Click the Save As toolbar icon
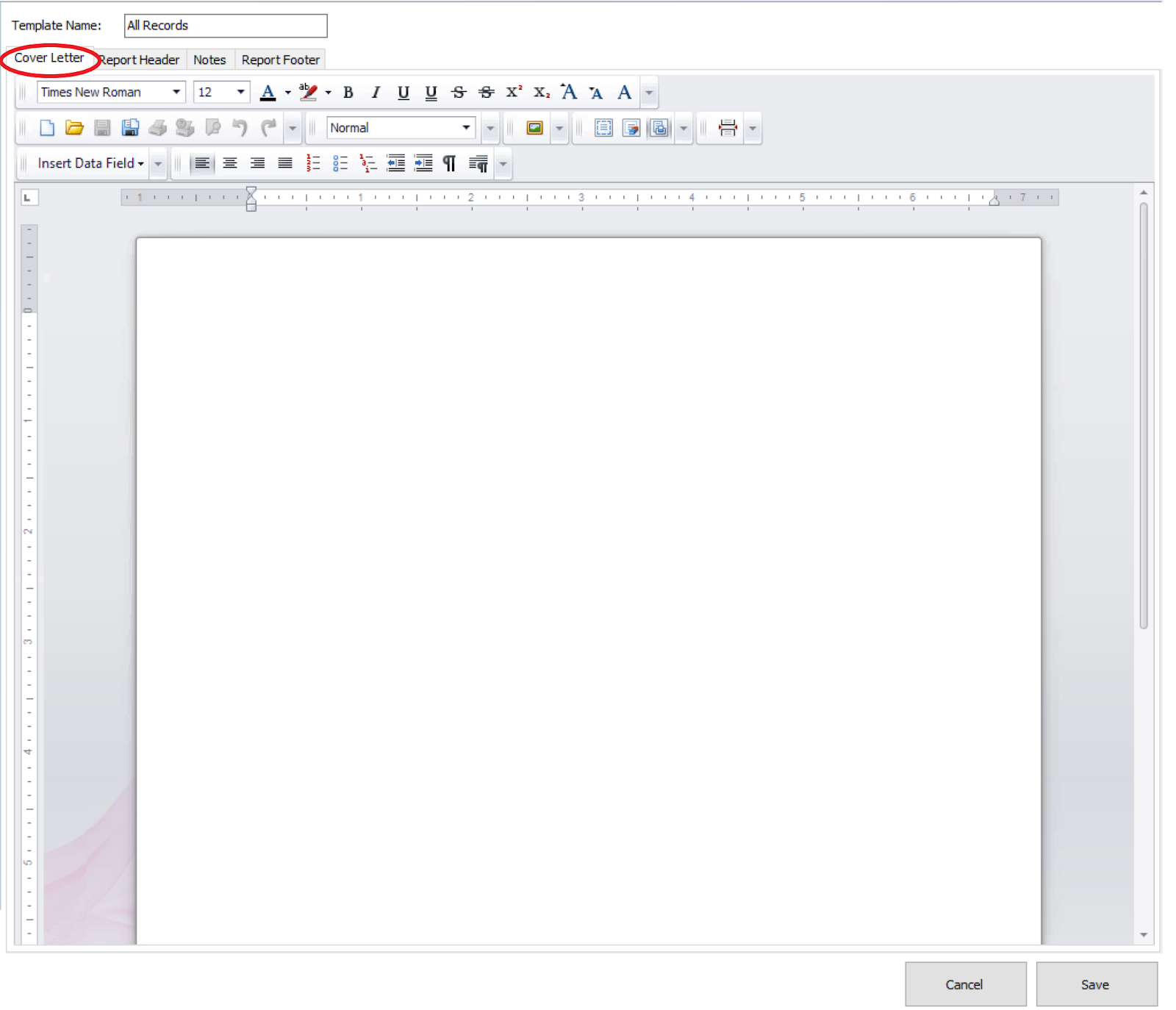The image size is (1176, 1010). click(131, 128)
